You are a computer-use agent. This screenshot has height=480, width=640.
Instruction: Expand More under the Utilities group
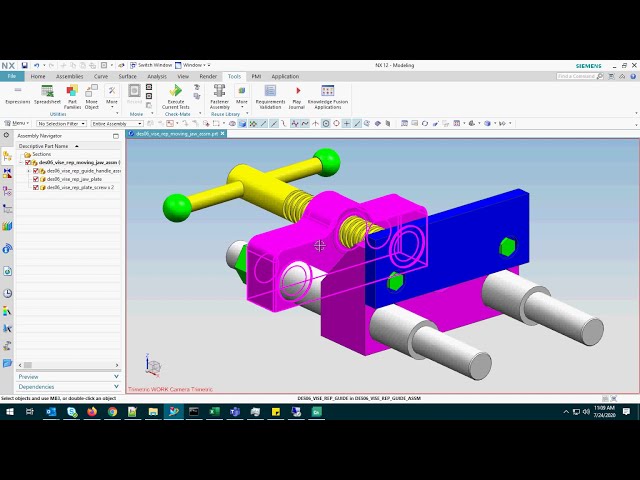tap(112, 96)
